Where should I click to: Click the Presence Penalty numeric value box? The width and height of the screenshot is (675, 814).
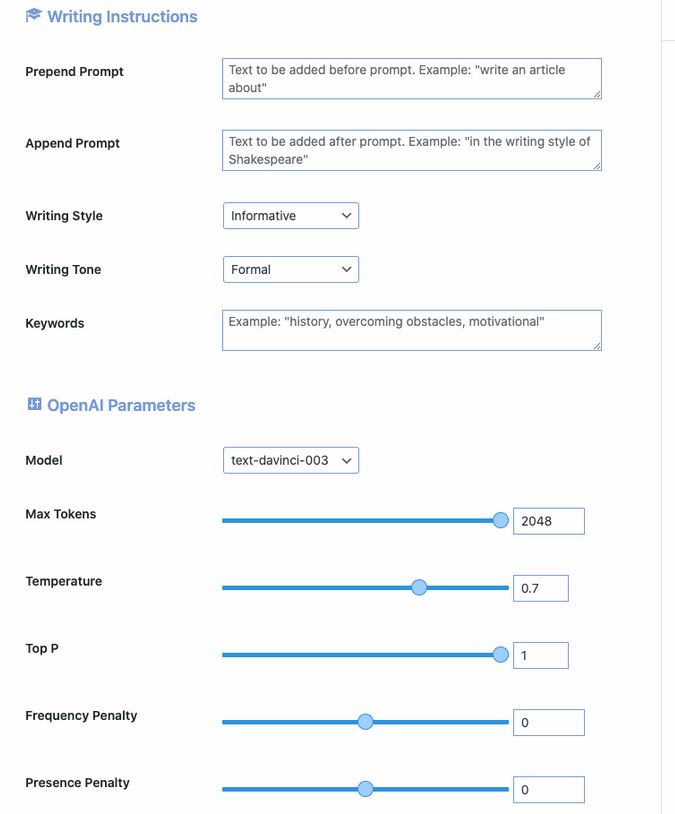[x=549, y=790]
